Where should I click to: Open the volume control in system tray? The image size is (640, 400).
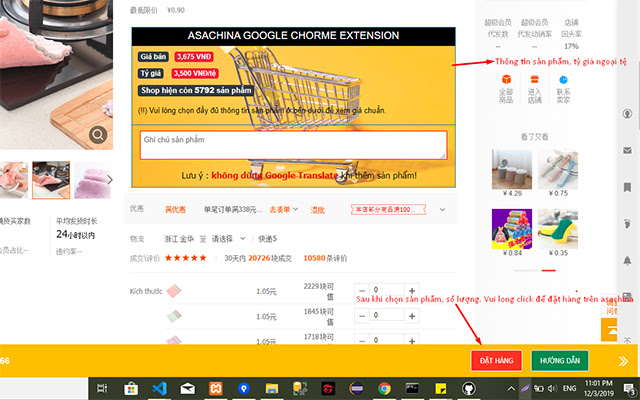552,388
